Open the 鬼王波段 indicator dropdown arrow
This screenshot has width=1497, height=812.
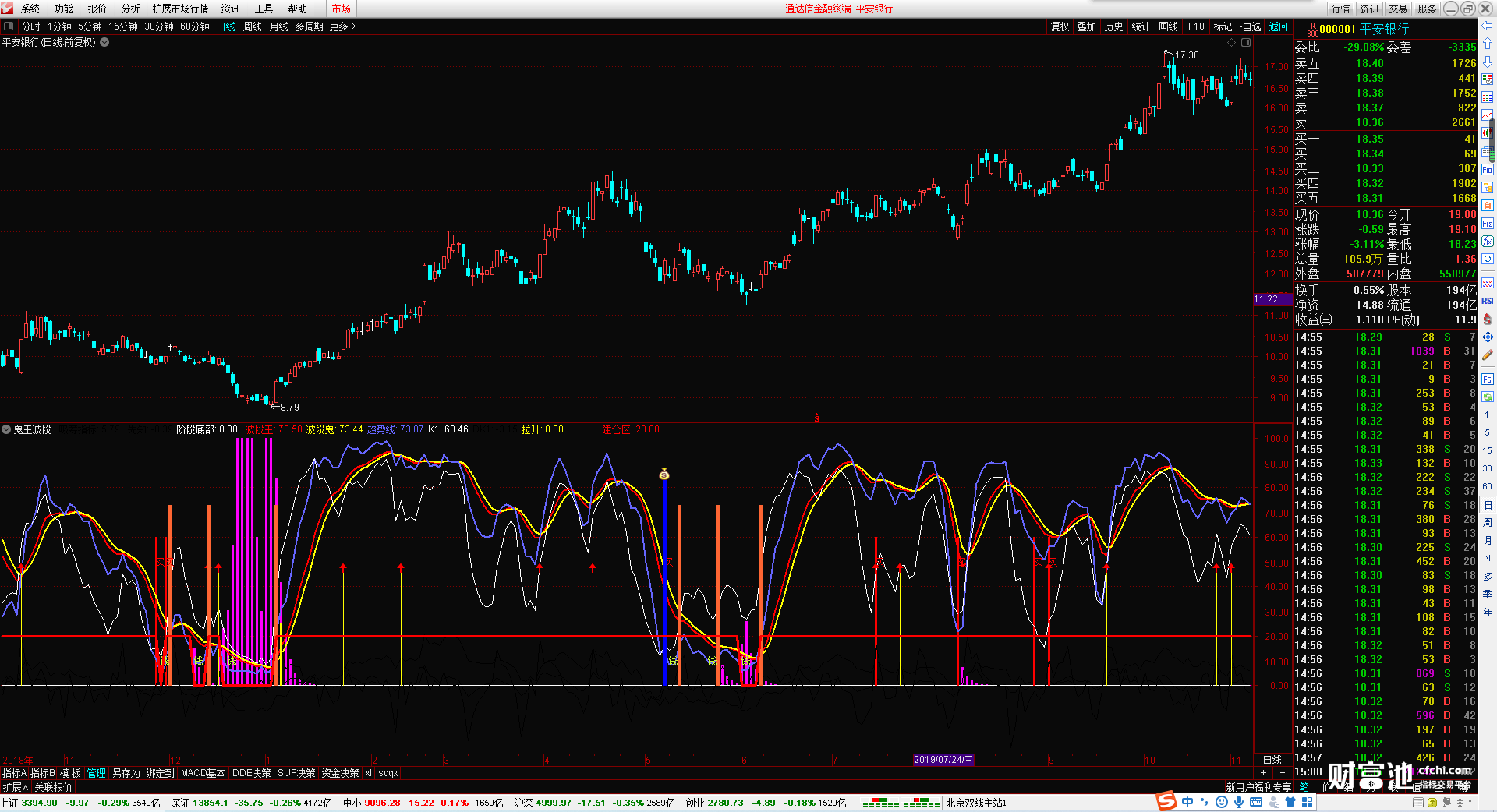(6, 429)
